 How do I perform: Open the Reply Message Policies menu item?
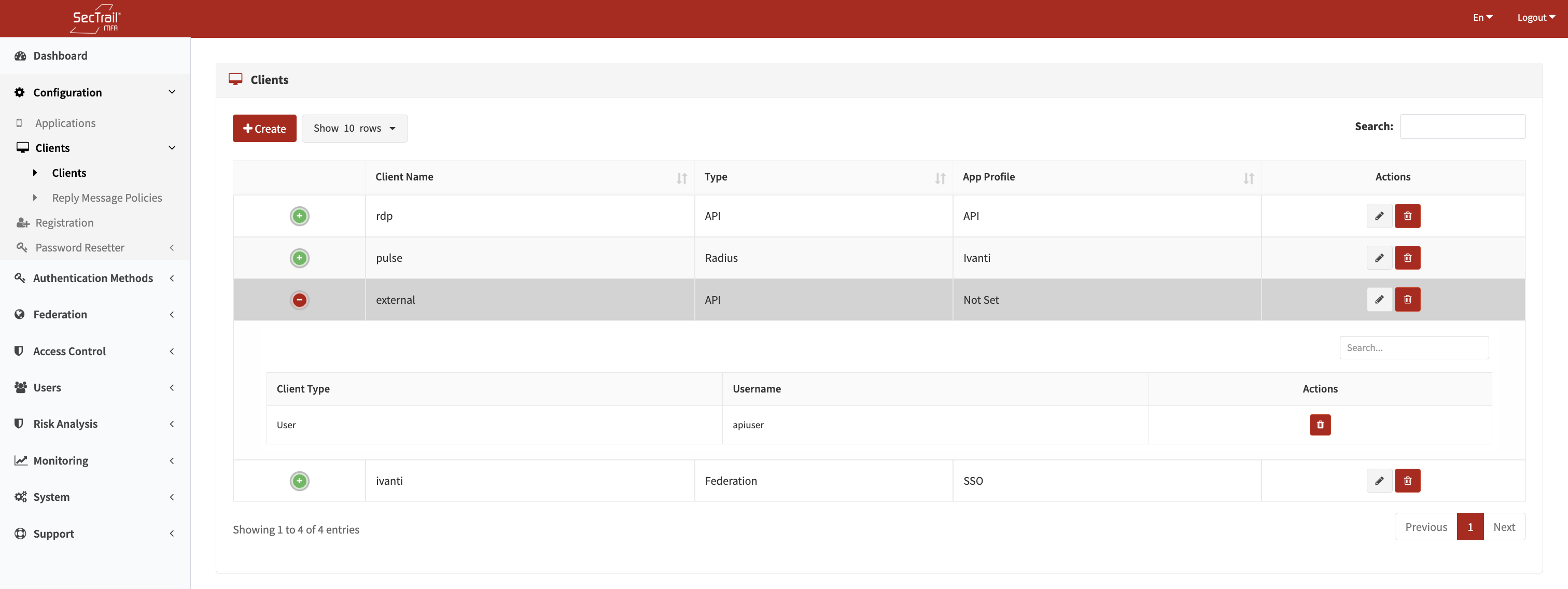pyautogui.click(x=106, y=197)
